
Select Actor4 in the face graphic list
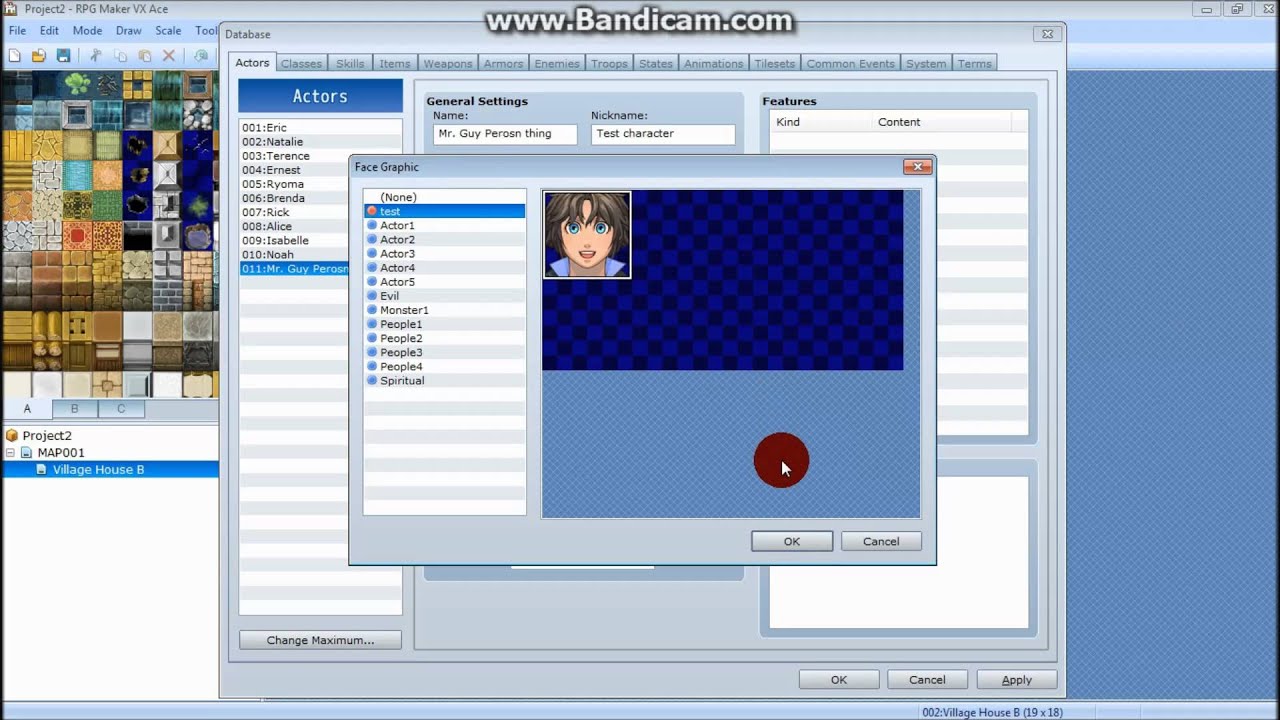(x=445, y=267)
